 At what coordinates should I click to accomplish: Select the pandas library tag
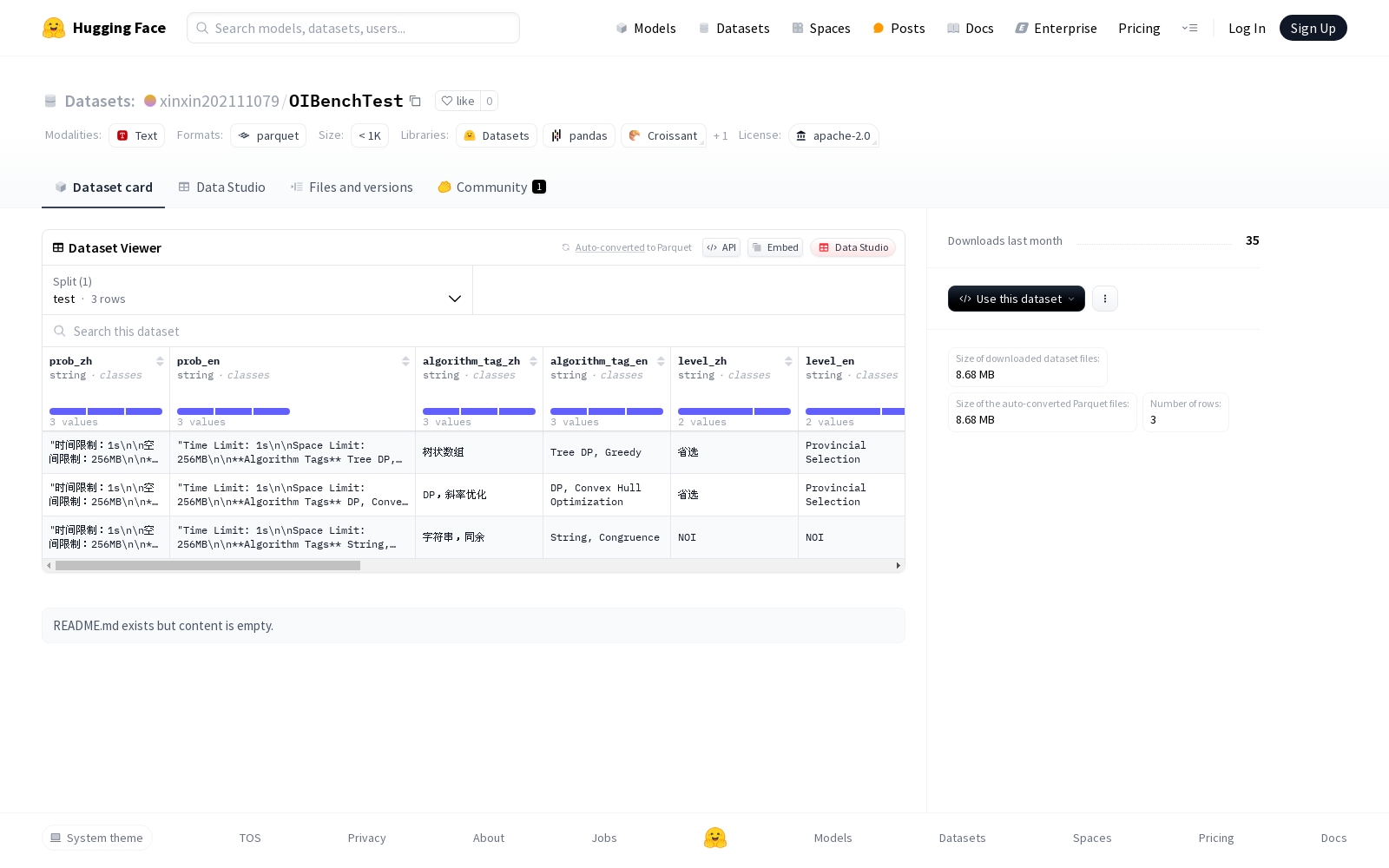pyautogui.click(x=579, y=135)
